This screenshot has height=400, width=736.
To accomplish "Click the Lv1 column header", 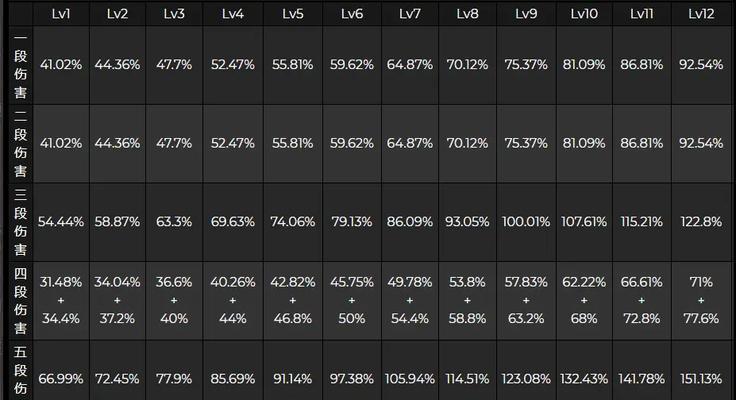I will [60, 14].
